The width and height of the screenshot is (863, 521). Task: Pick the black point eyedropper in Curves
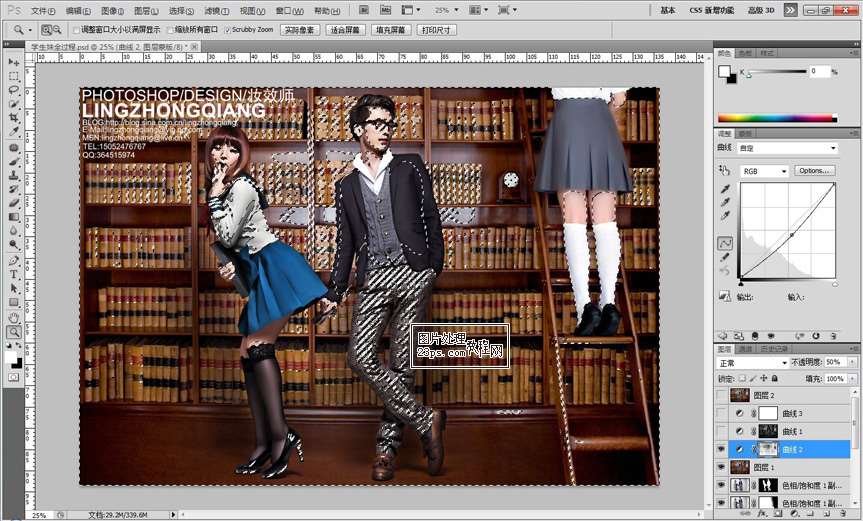coord(725,189)
